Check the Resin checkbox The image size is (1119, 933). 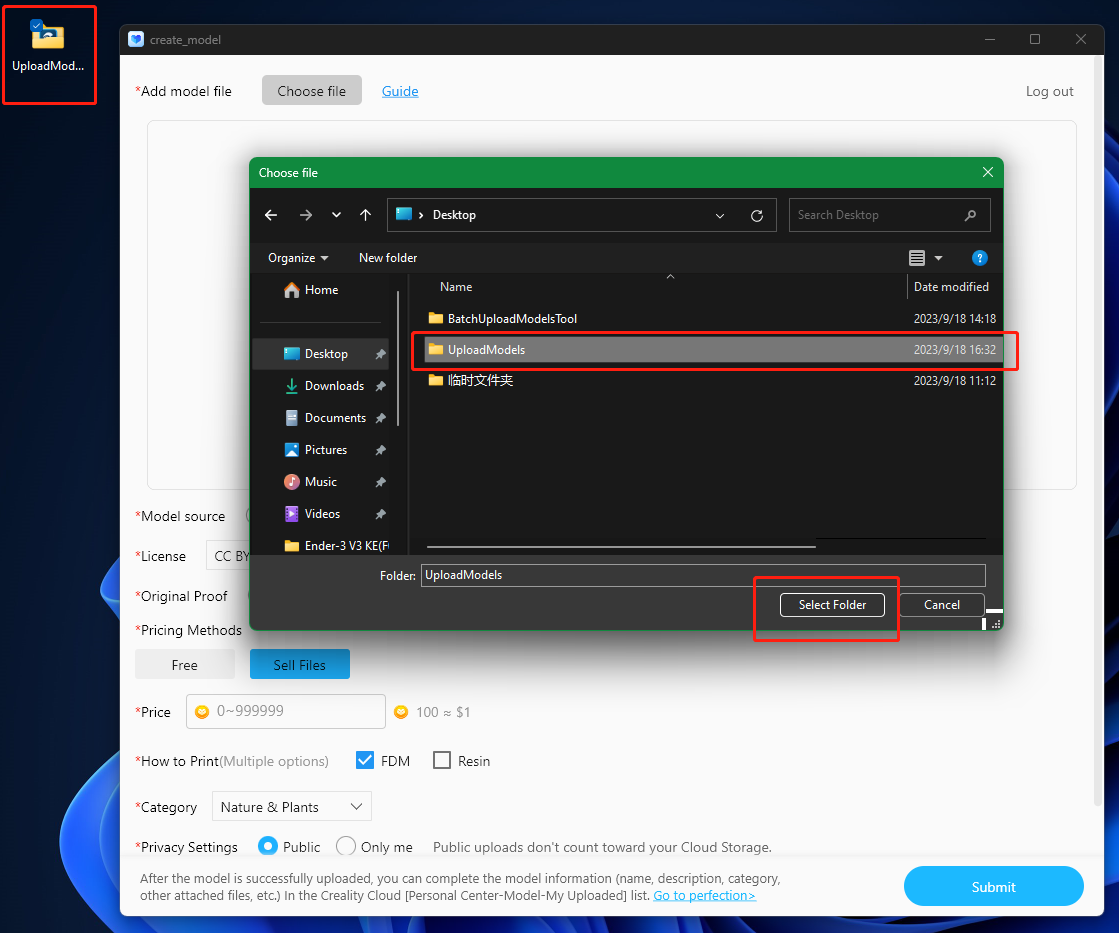coord(442,761)
